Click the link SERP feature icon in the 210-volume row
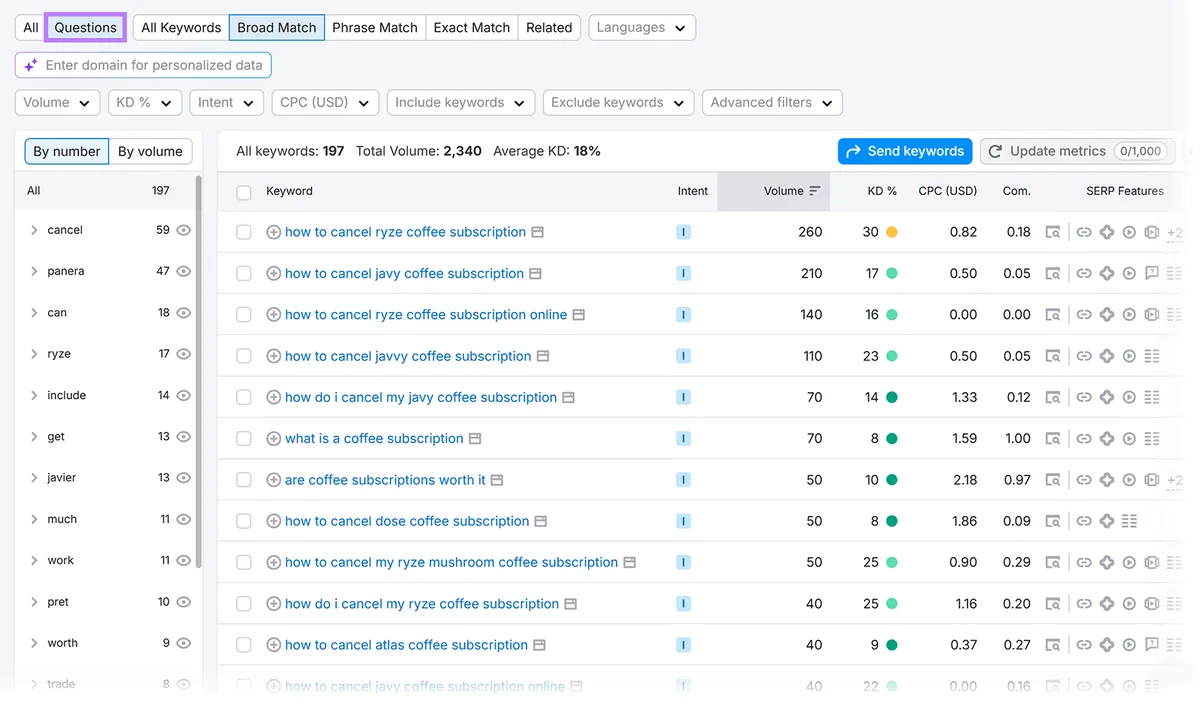The height and width of the screenshot is (704, 1200). [x=1084, y=274]
